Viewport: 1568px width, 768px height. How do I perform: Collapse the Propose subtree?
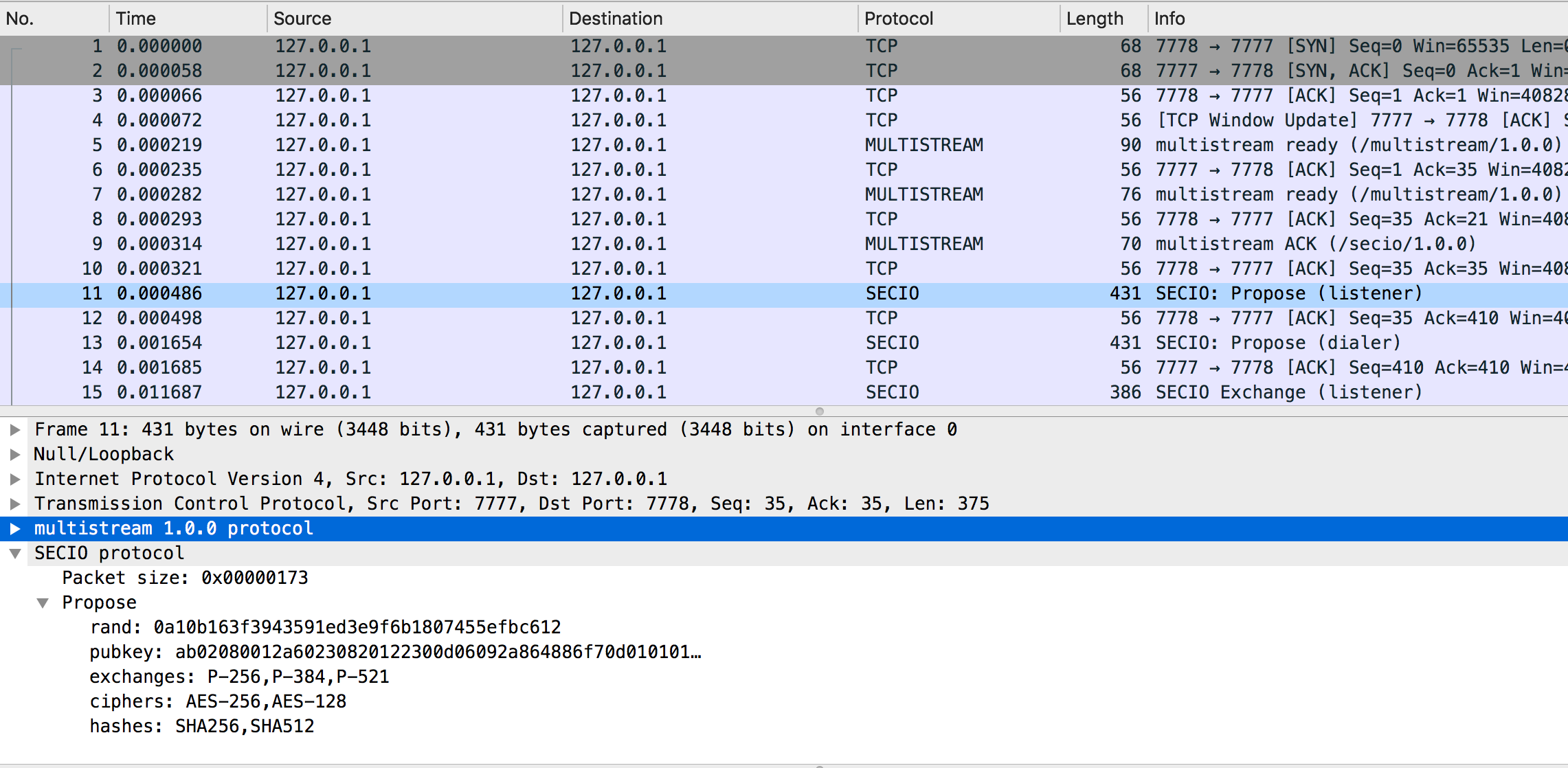tap(43, 603)
